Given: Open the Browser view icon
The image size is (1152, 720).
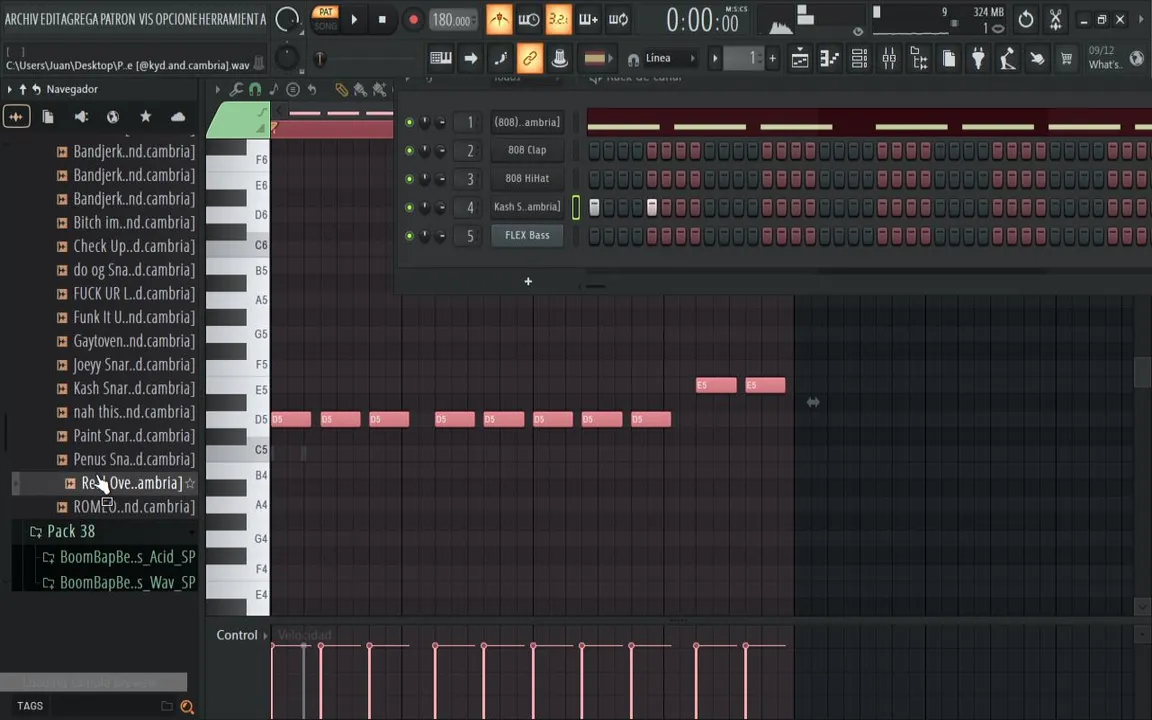Looking at the screenshot, I should pyautogui.click(x=919, y=59).
